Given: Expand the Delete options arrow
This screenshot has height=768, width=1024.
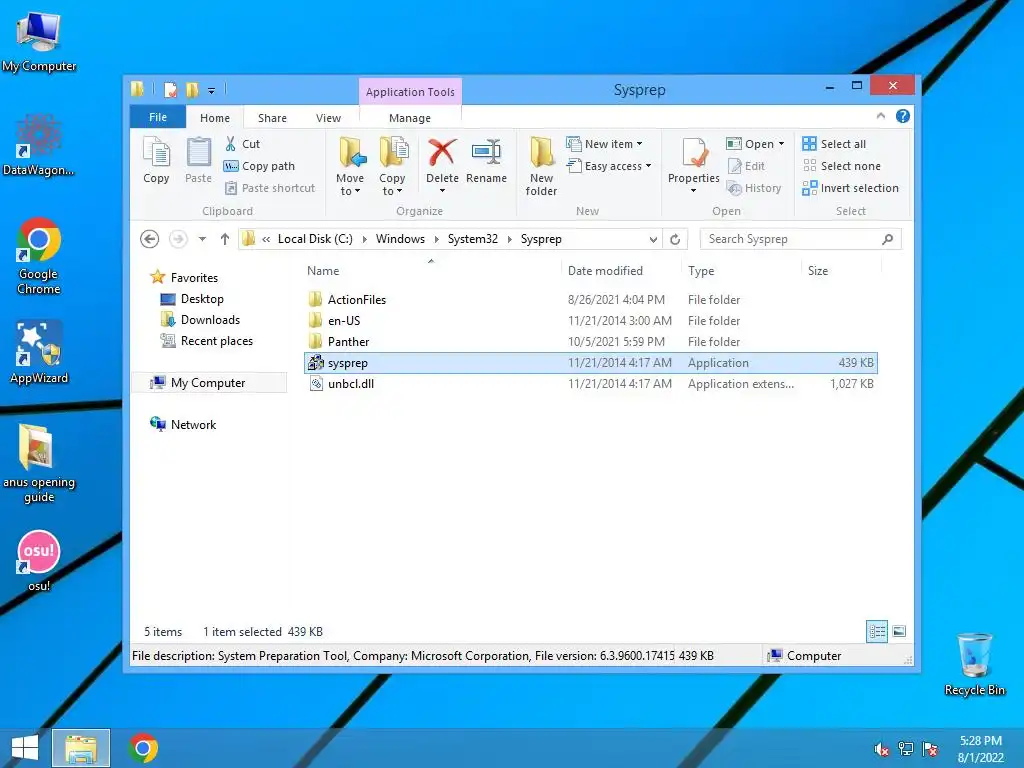Looking at the screenshot, I should (x=442, y=191).
